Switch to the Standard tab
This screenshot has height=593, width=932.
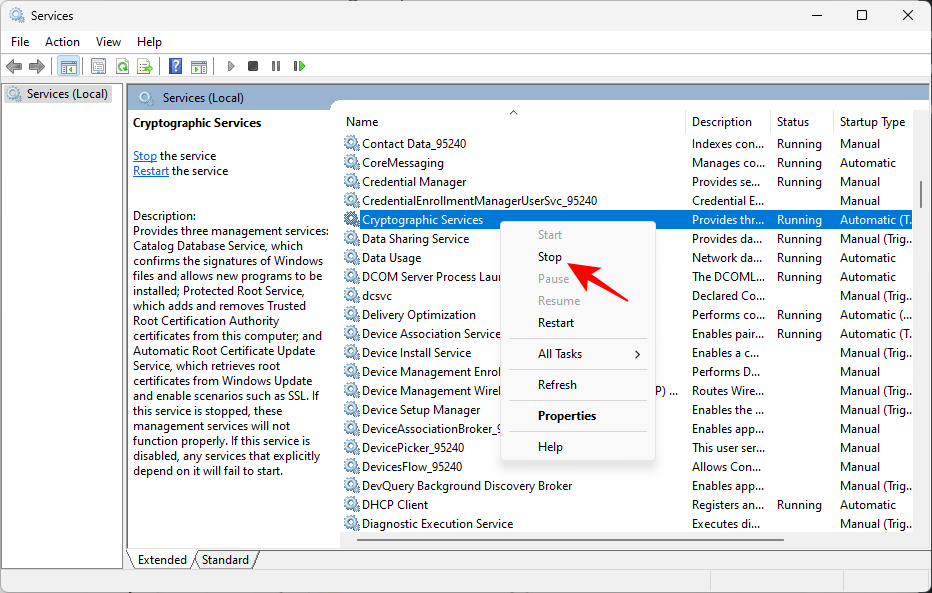225,560
